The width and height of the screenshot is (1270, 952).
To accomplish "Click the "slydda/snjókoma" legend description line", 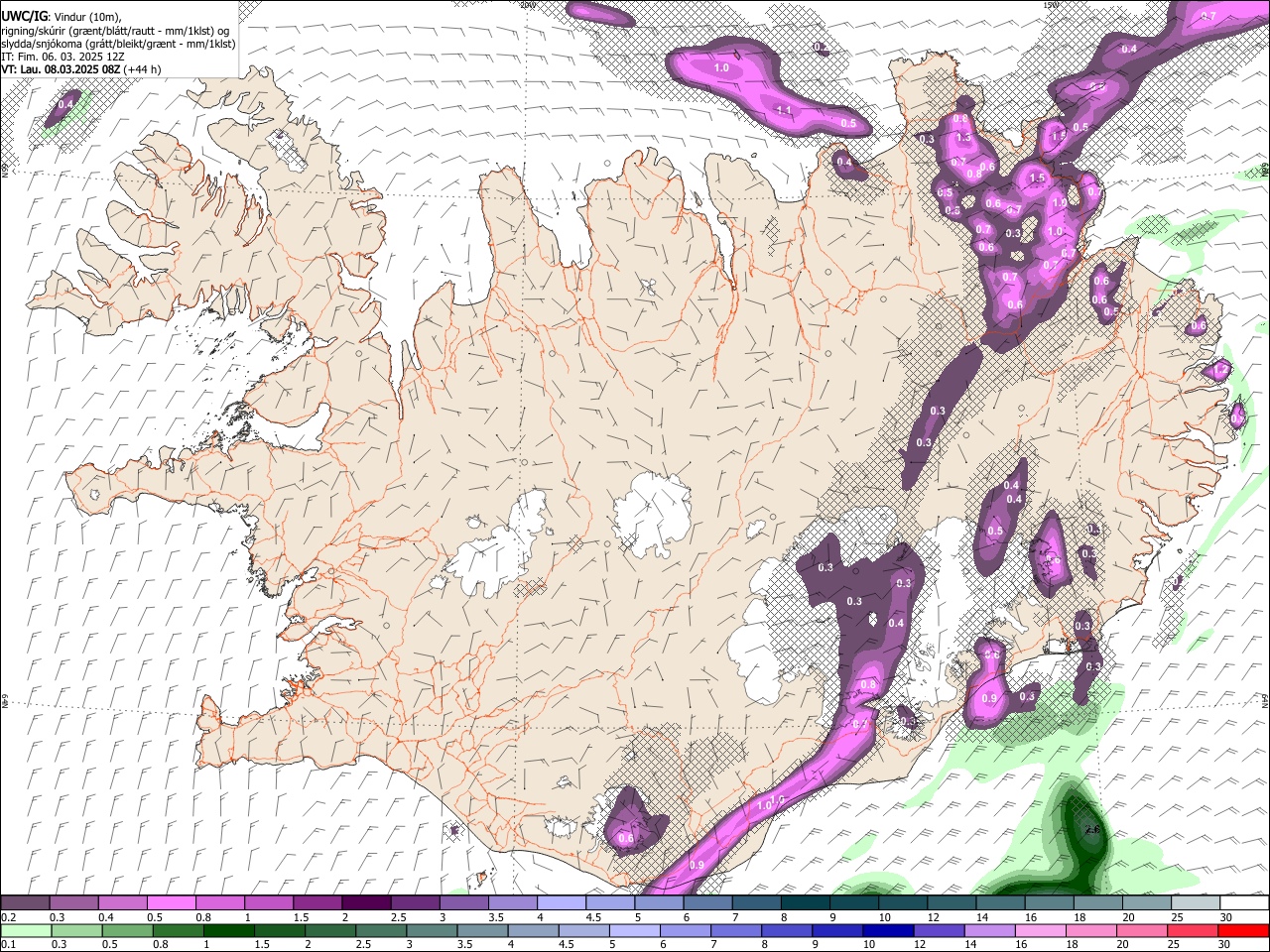I will pos(119,44).
